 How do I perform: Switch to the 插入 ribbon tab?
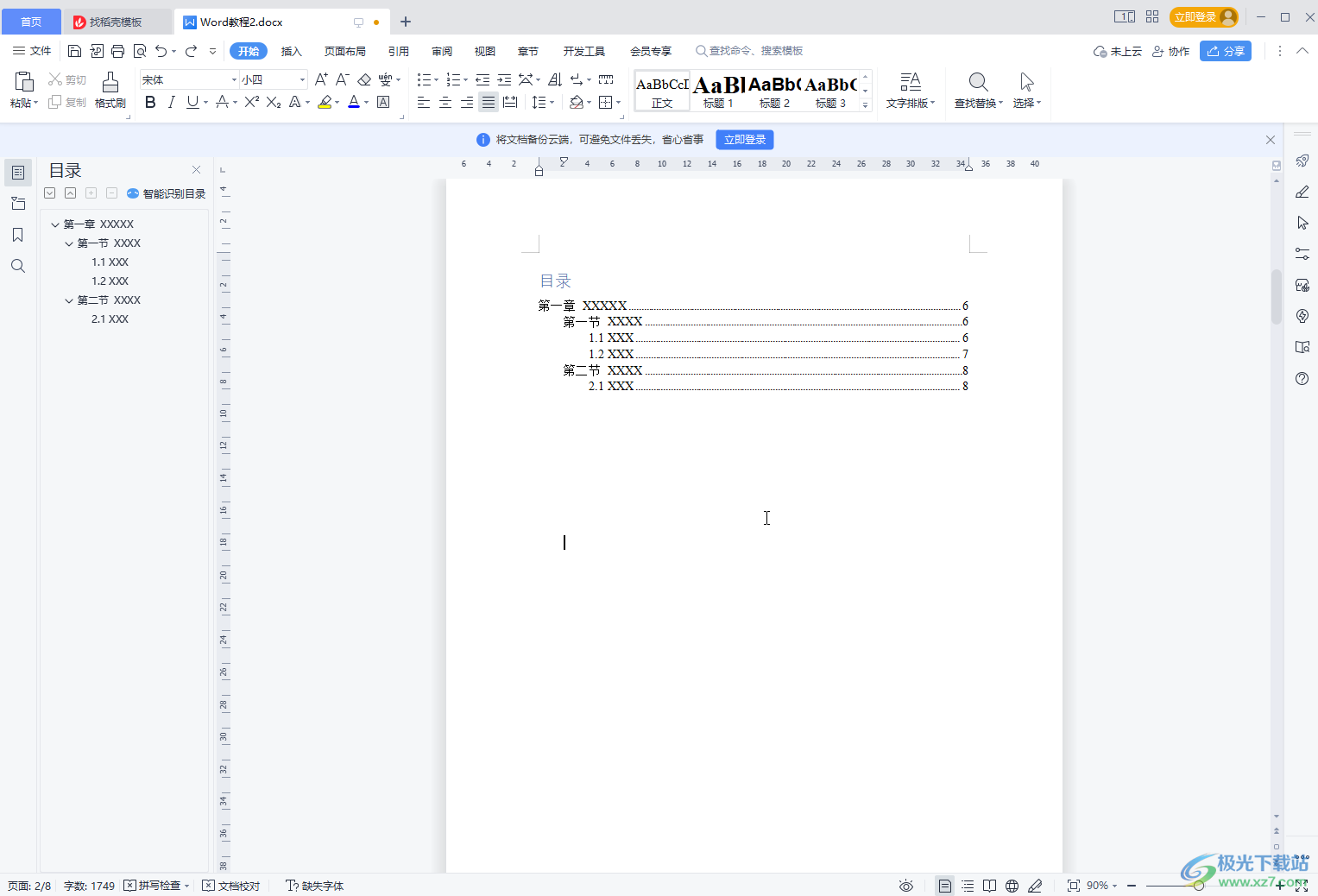[292, 51]
